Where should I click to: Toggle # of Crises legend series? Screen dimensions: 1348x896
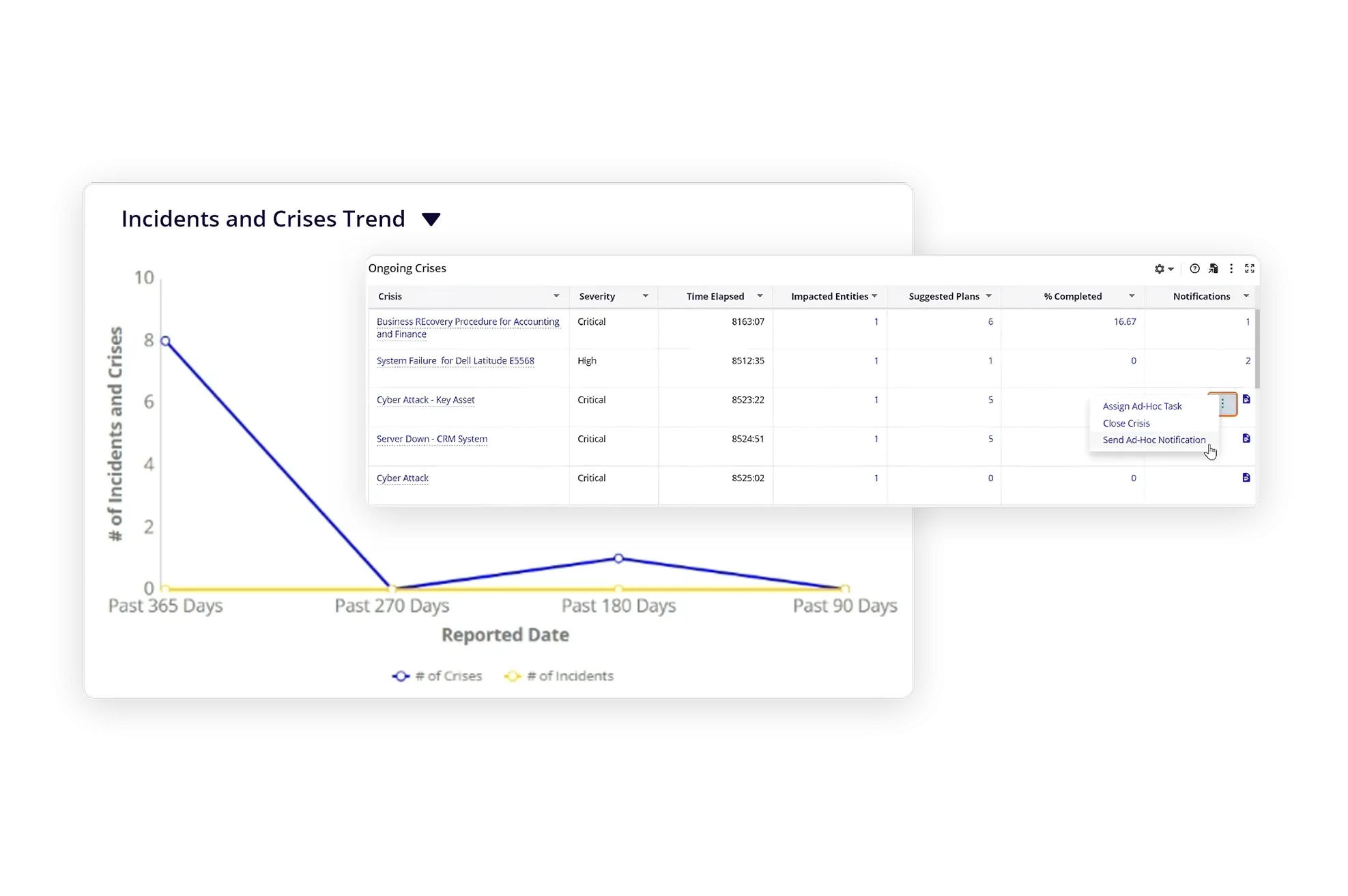coord(437,676)
